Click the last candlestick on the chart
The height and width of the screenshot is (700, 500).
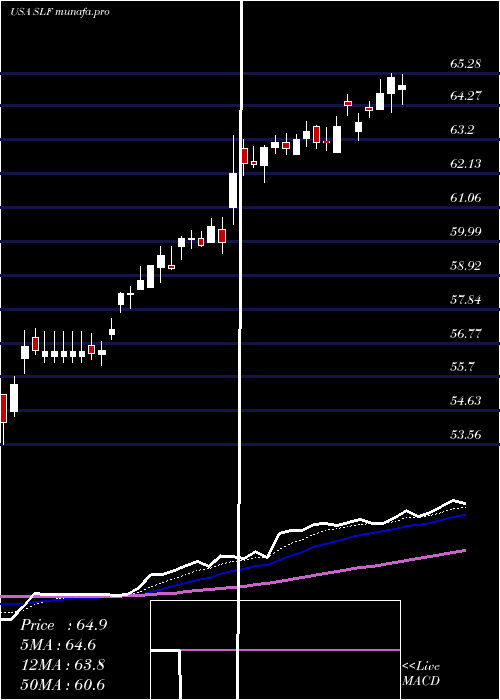pos(402,88)
